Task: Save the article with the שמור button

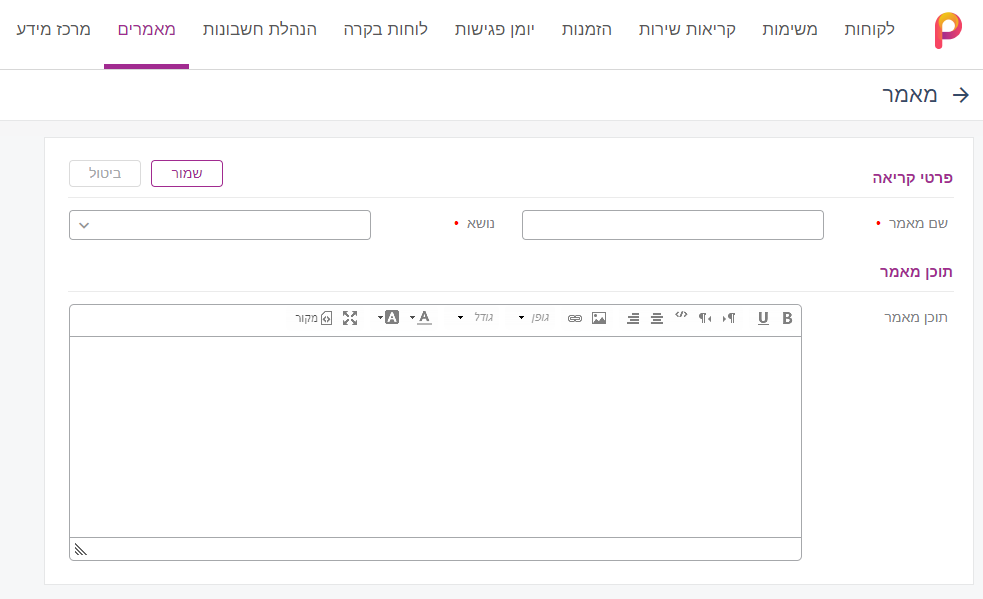Action: point(186,173)
